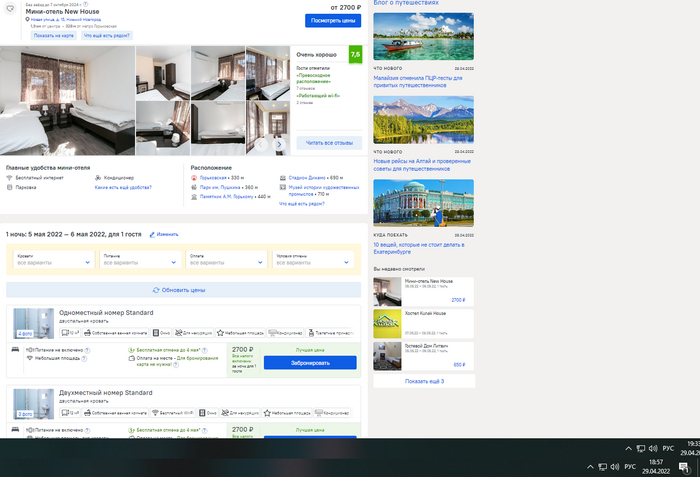700x477 pixels.
Task: Open volume icon beside 18:57 clock
Action: click(615, 467)
